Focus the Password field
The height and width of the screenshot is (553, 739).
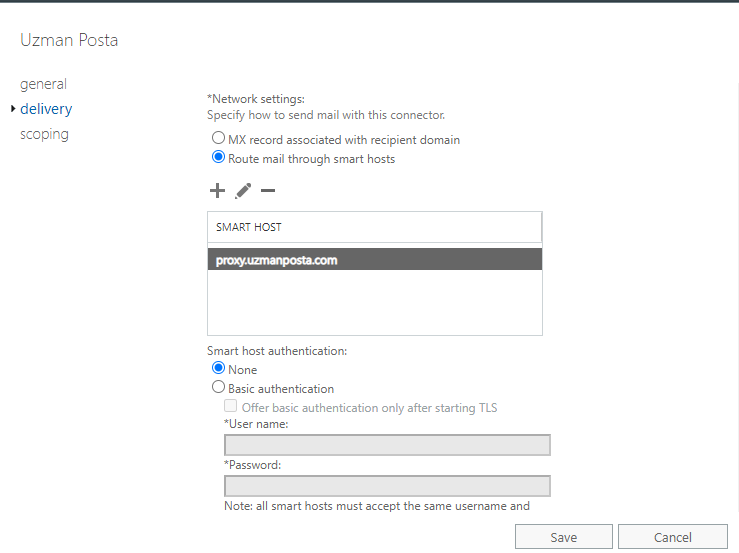(387, 486)
